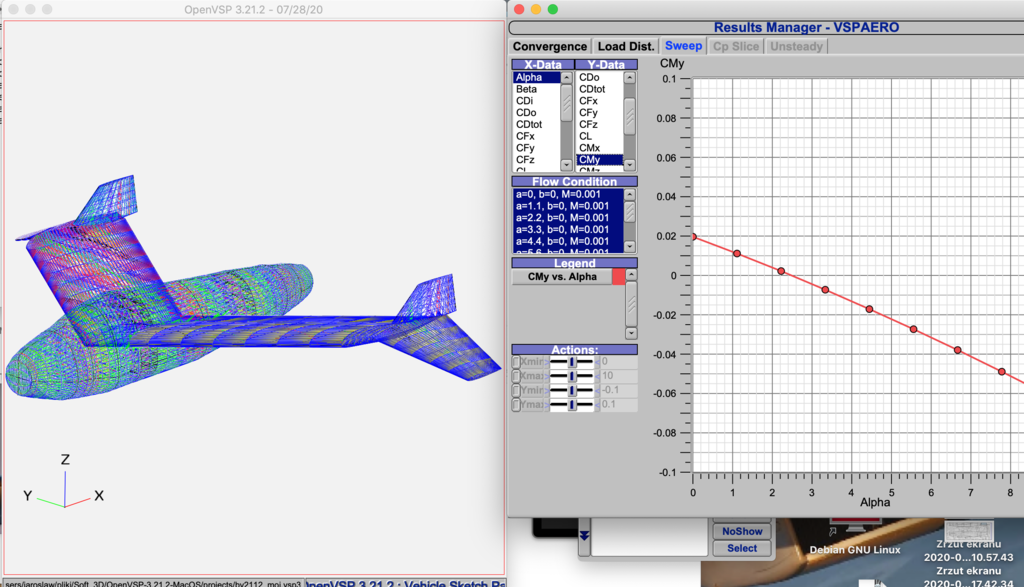
Task: Toggle the Xmin checkbox in Actions
Action: click(516, 361)
